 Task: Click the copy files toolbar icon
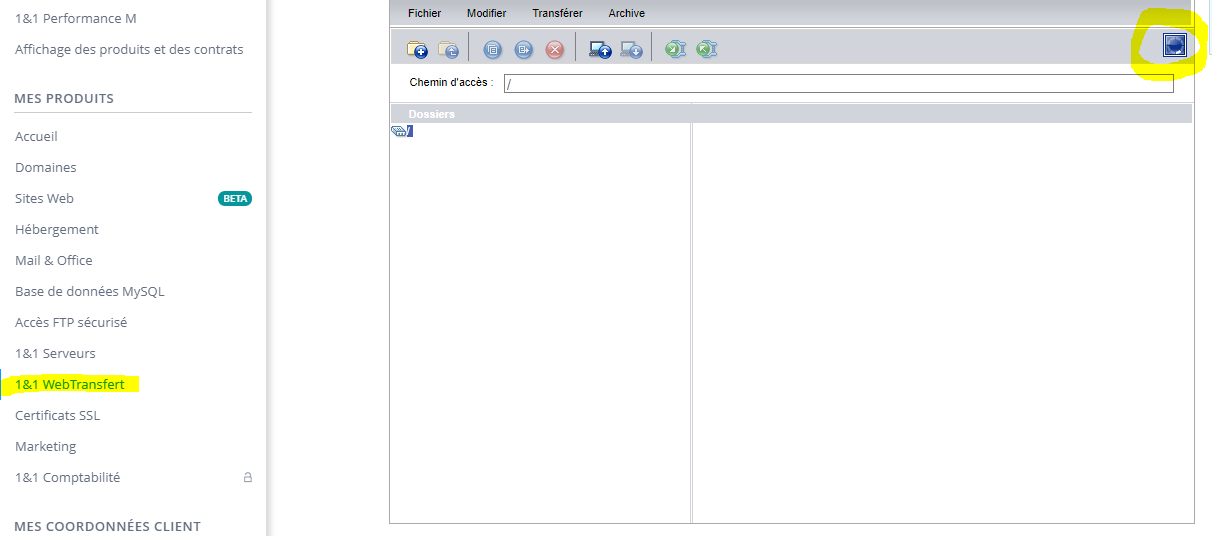(492, 49)
